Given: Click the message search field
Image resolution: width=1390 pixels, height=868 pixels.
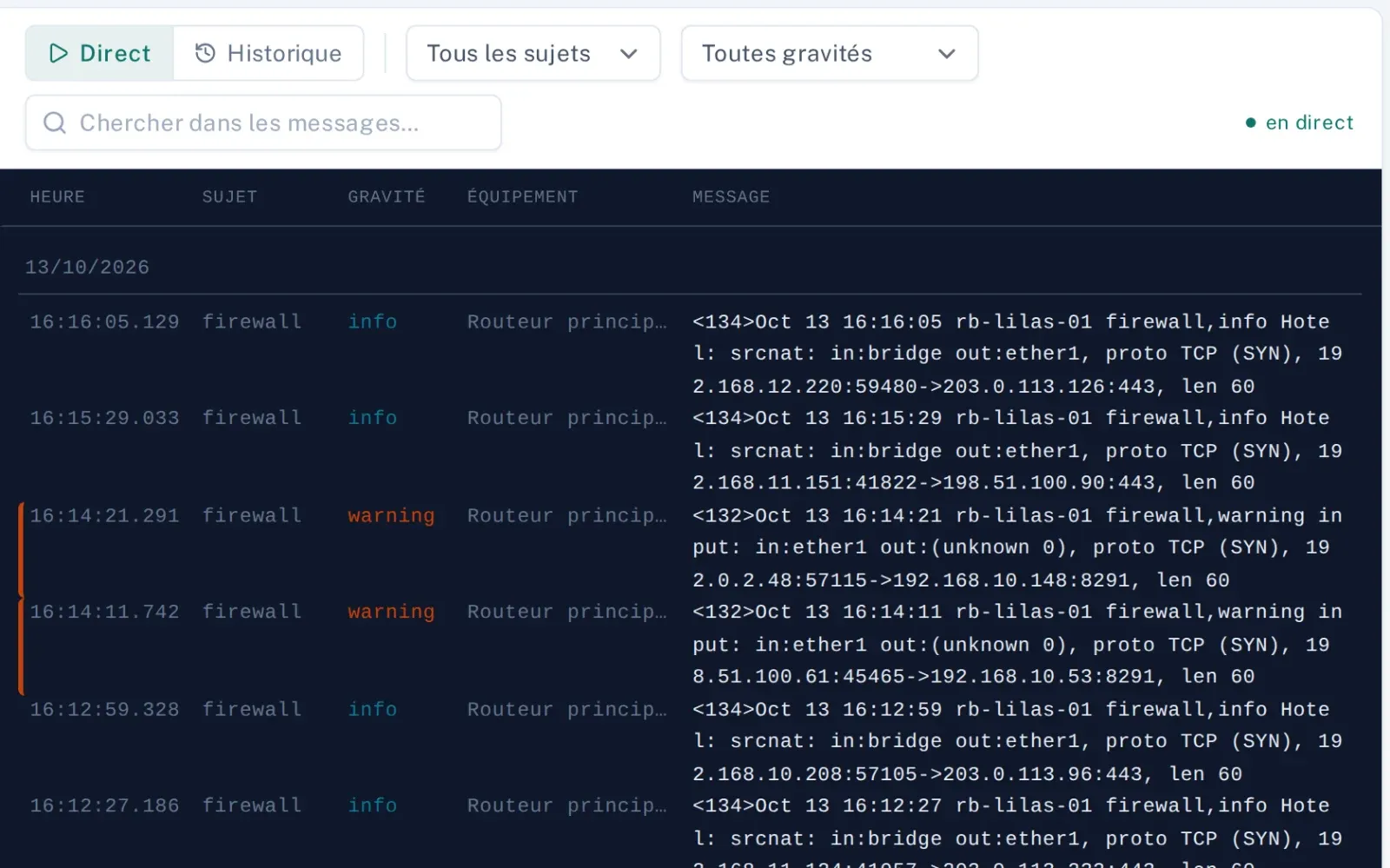Looking at the screenshot, I should coord(263,123).
